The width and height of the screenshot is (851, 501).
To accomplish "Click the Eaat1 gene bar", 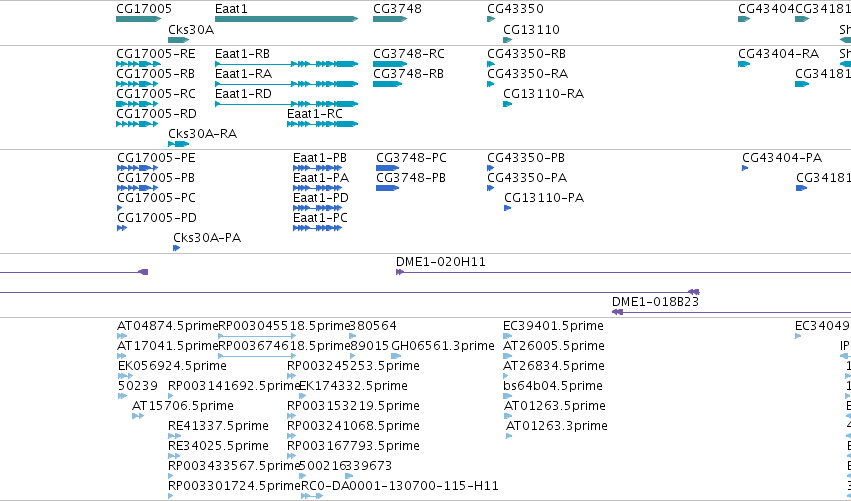I will tap(287, 19).
